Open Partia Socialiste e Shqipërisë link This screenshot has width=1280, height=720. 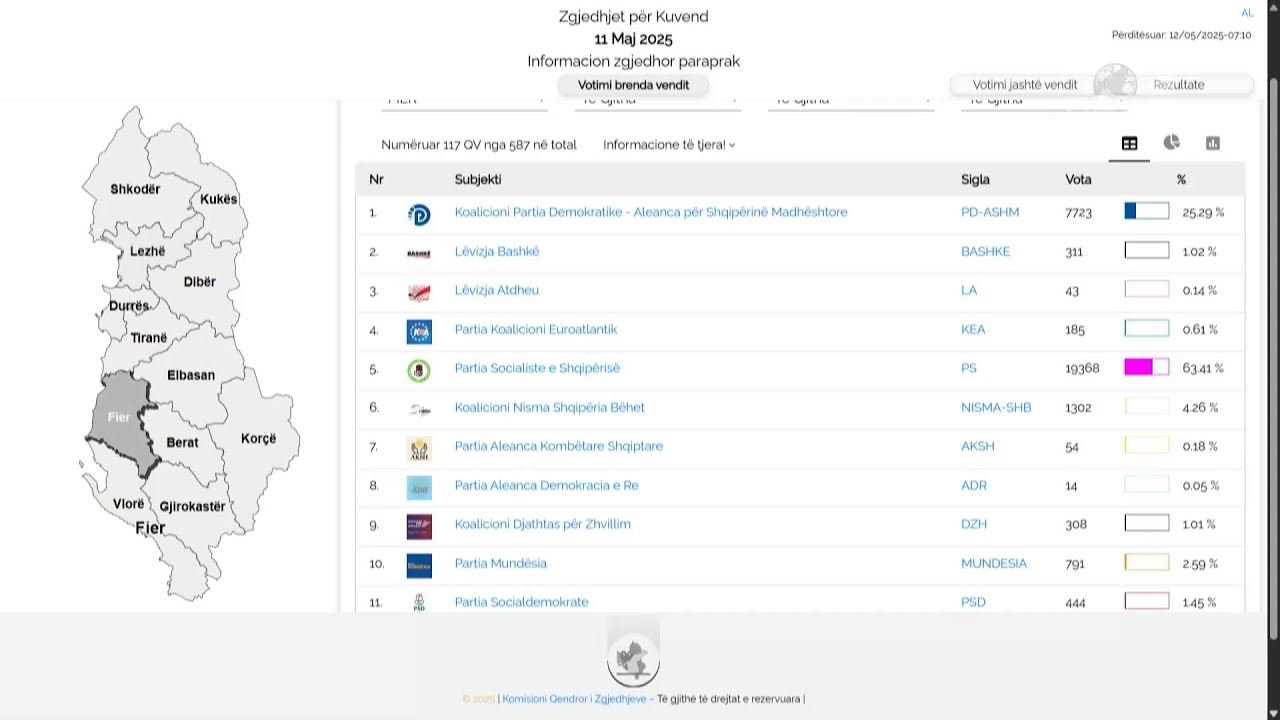537,368
